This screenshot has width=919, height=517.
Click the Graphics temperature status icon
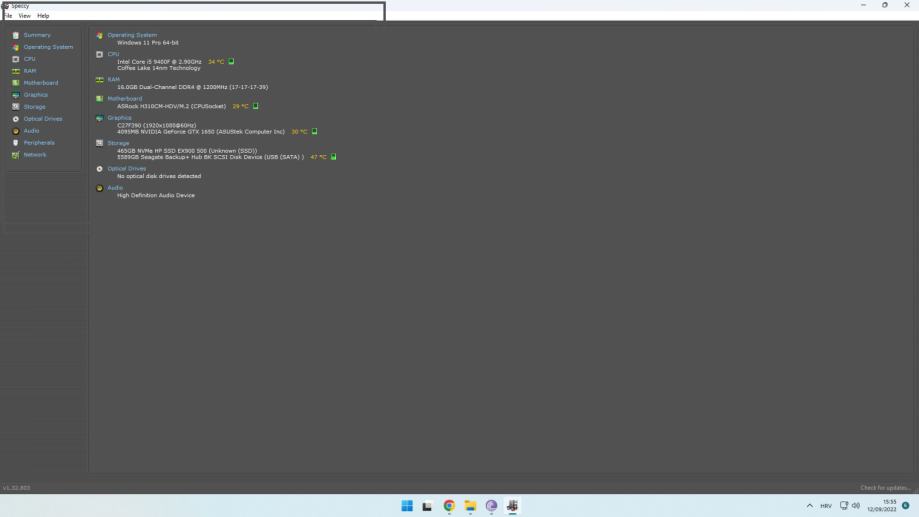coord(314,131)
